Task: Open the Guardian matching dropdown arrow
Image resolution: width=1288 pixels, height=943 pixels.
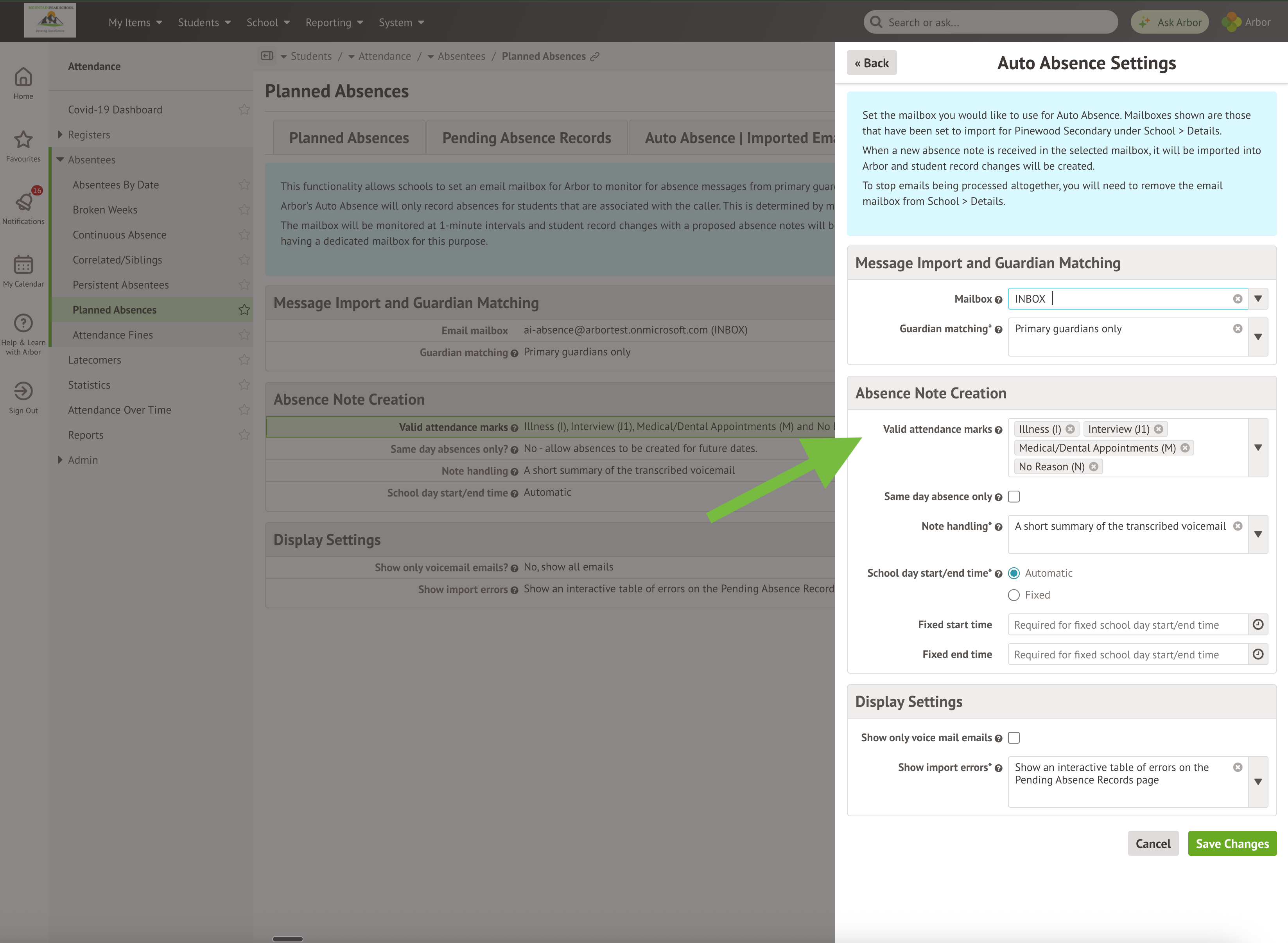Action: (1258, 337)
